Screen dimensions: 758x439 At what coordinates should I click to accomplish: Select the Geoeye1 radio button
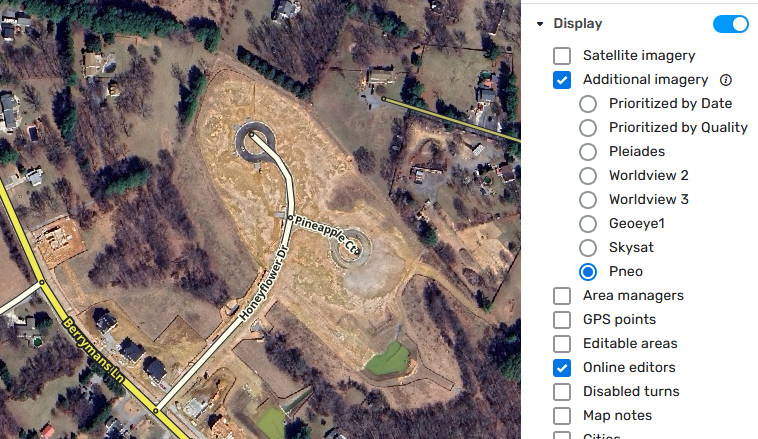point(588,224)
